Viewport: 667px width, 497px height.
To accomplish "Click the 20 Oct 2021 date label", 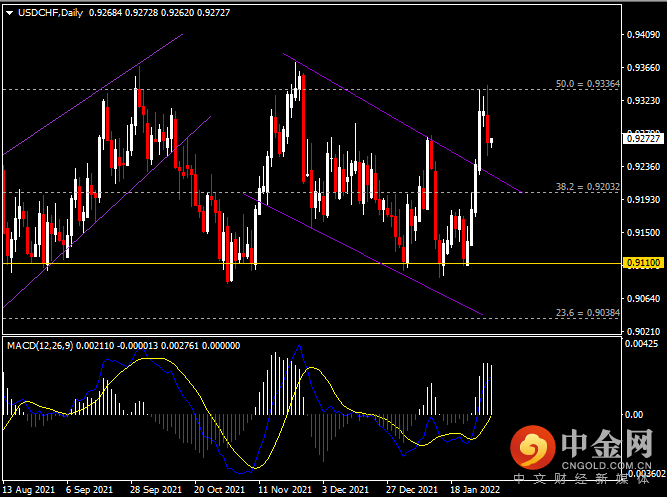I will [219, 489].
